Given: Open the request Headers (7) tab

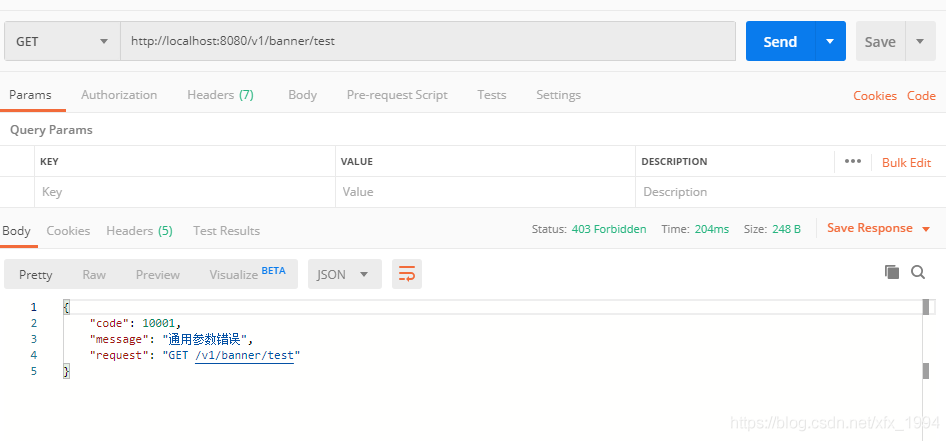Looking at the screenshot, I should coord(220,95).
